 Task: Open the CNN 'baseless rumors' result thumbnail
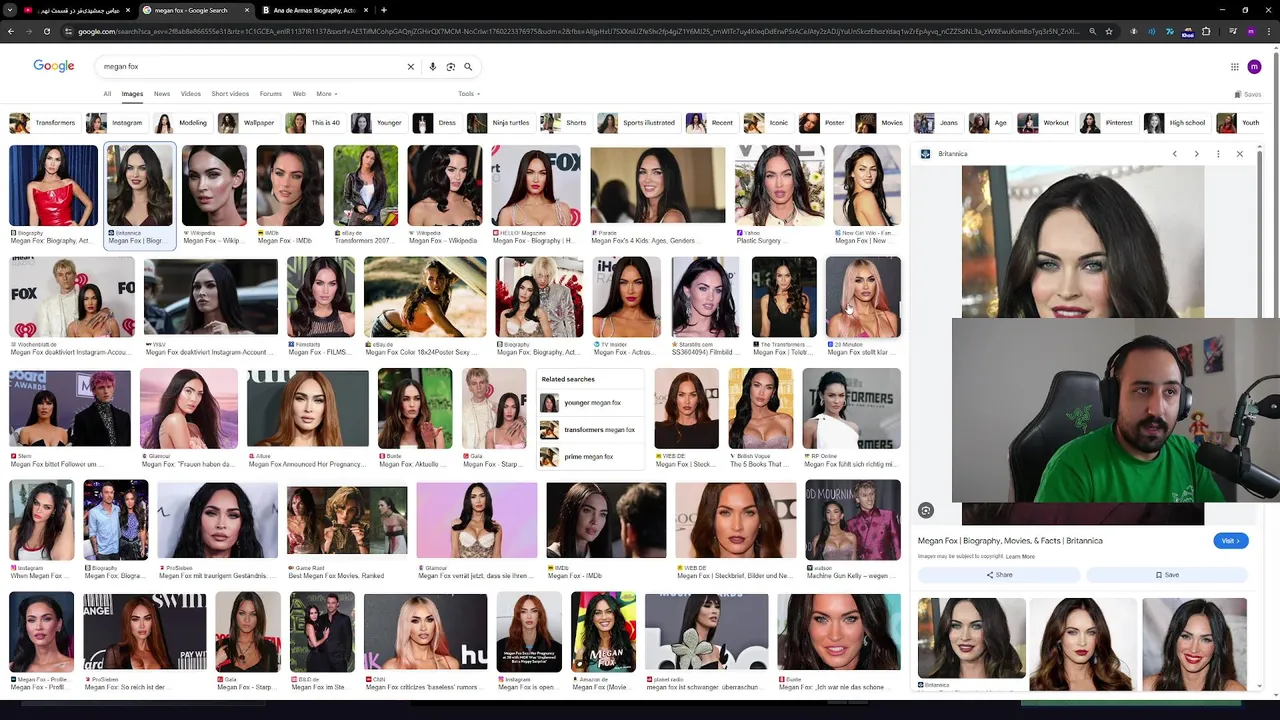[425, 632]
